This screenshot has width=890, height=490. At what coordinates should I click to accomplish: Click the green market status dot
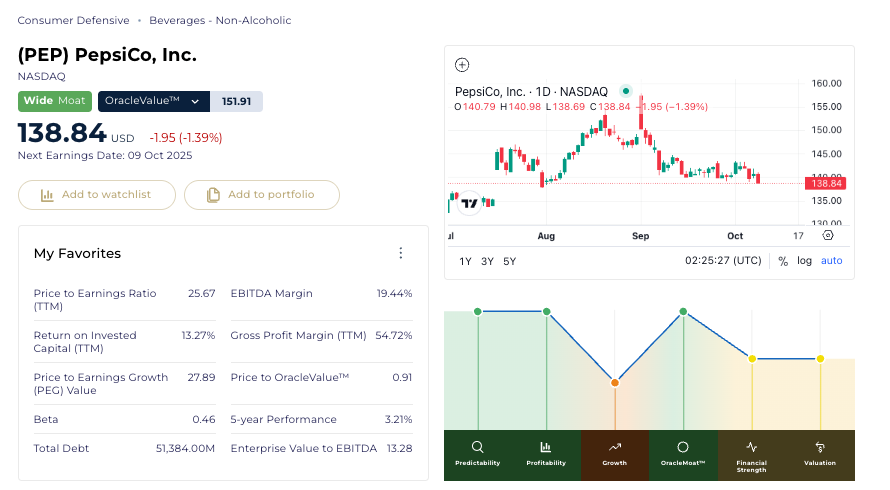[x=626, y=91]
